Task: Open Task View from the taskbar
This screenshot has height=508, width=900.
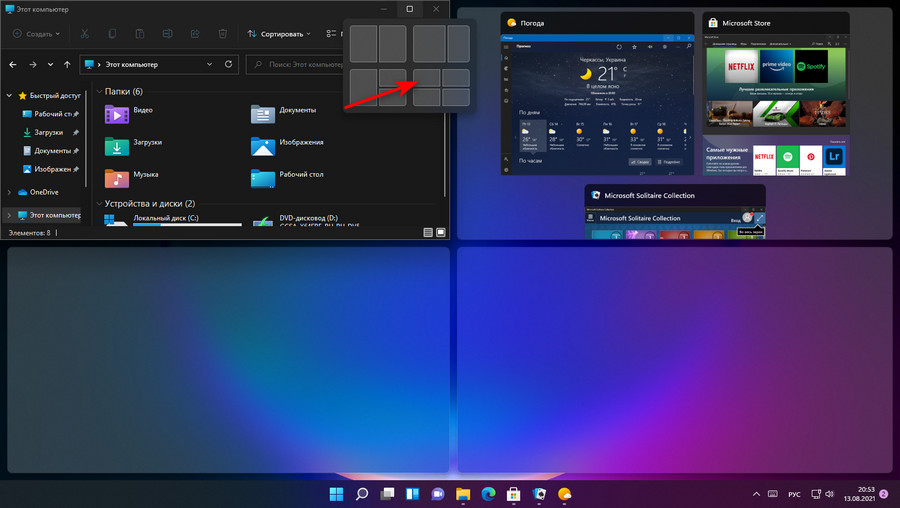Action: pyautogui.click(x=387, y=494)
